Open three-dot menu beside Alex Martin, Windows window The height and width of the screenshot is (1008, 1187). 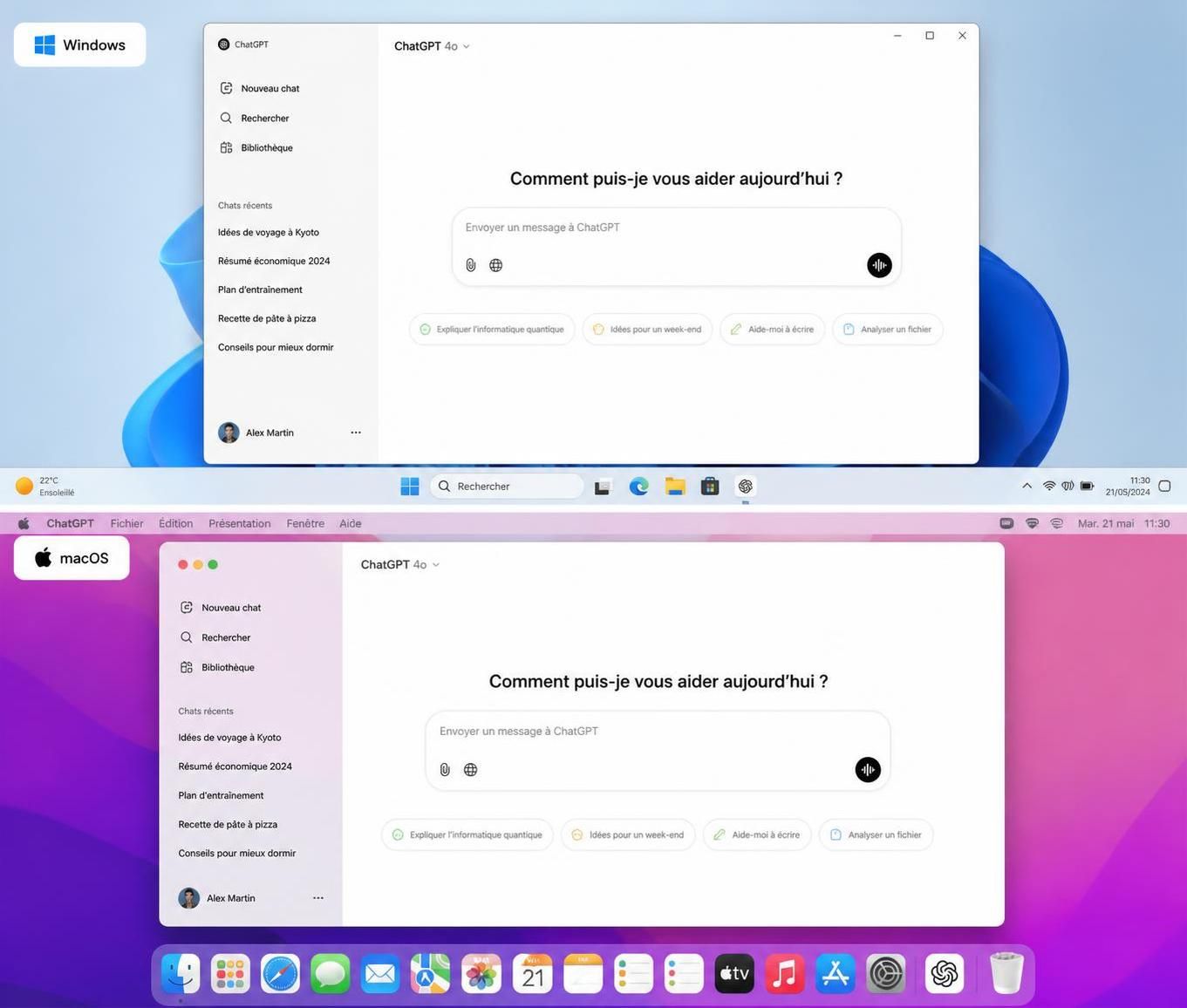pos(356,432)
